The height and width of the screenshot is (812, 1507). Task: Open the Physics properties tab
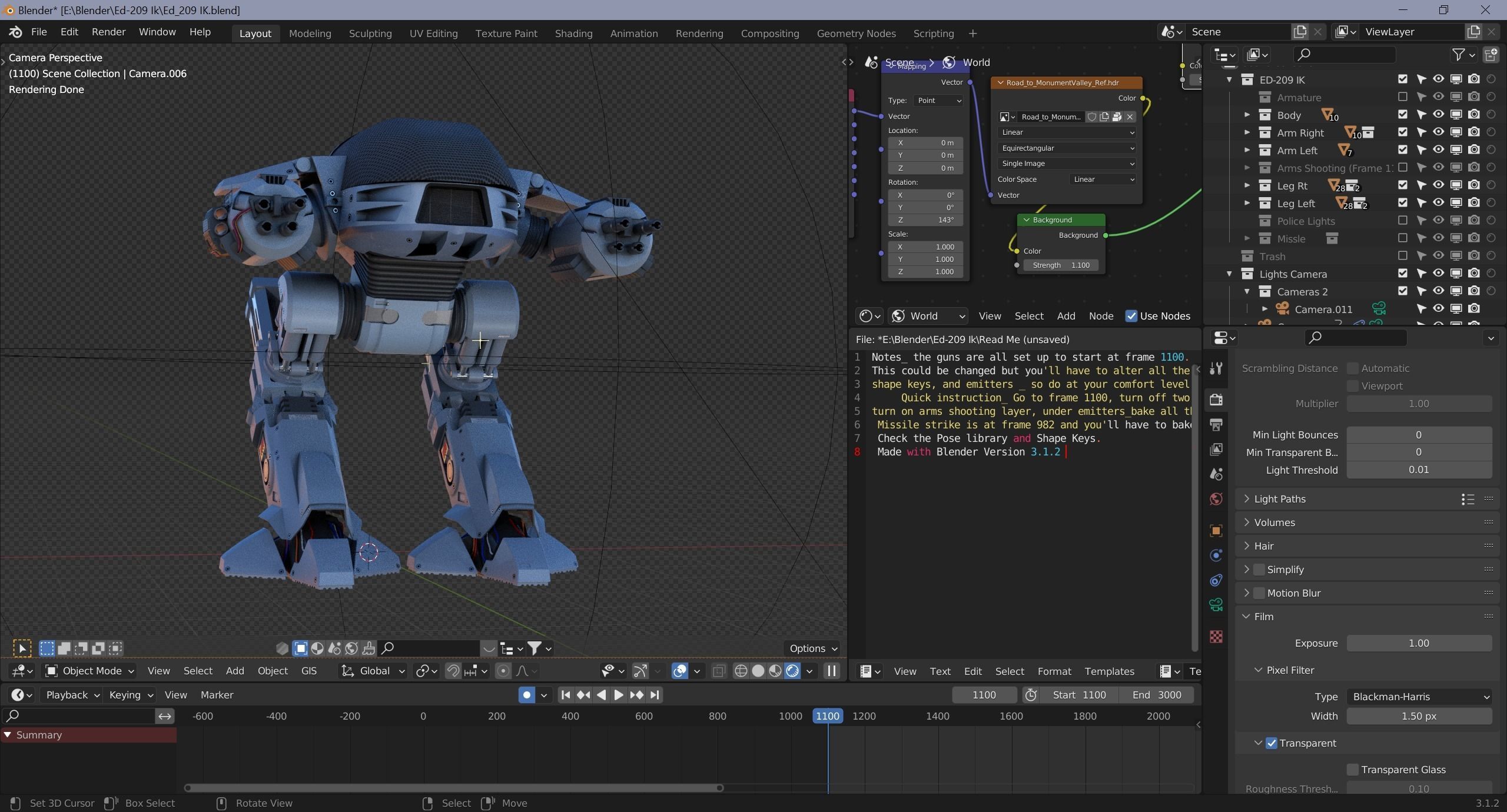pyautogui.click(x=1216, y=555)
